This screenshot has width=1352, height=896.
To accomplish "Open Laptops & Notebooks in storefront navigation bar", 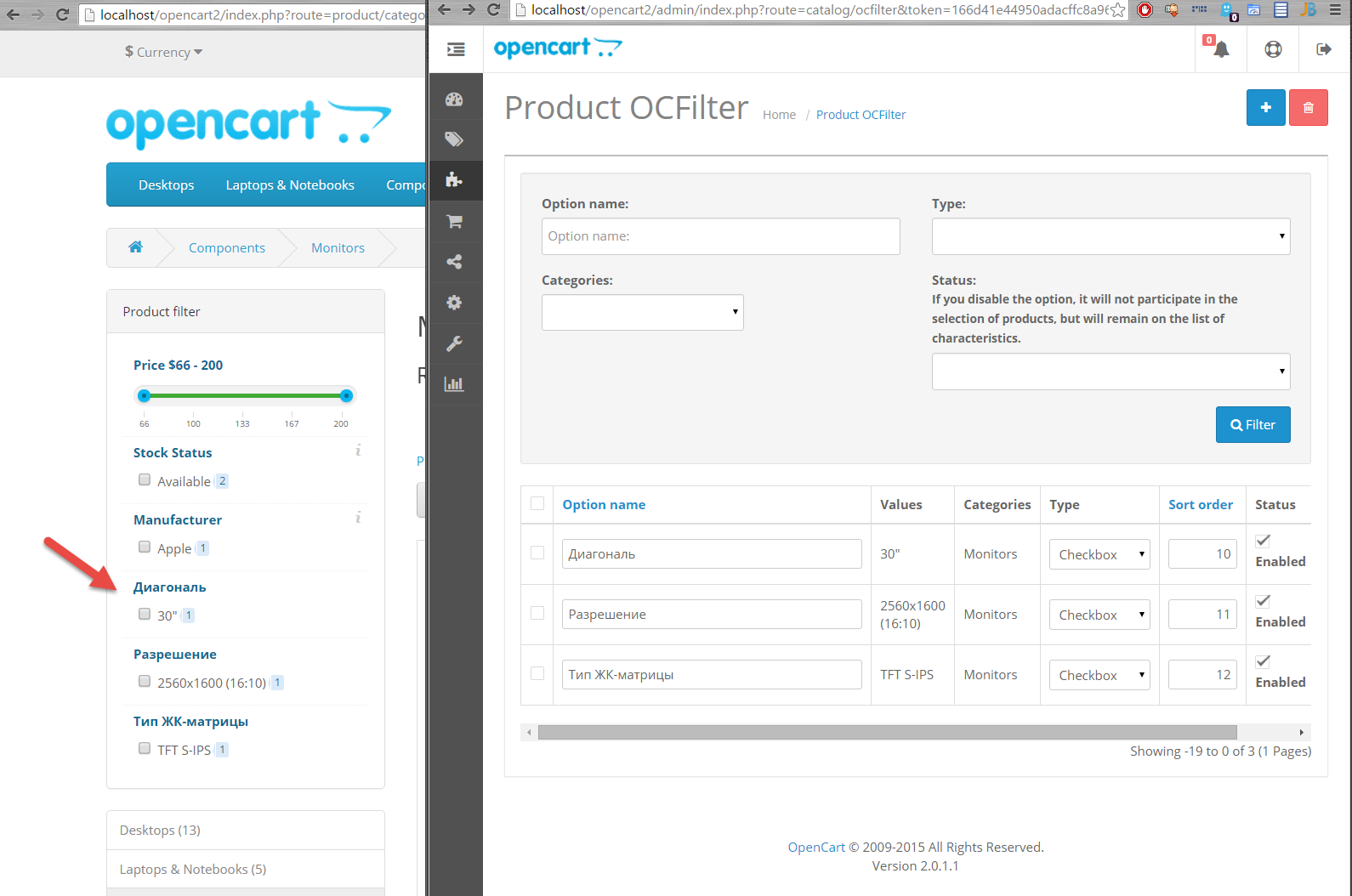I will pyautogui.click(x=290, y=184).
